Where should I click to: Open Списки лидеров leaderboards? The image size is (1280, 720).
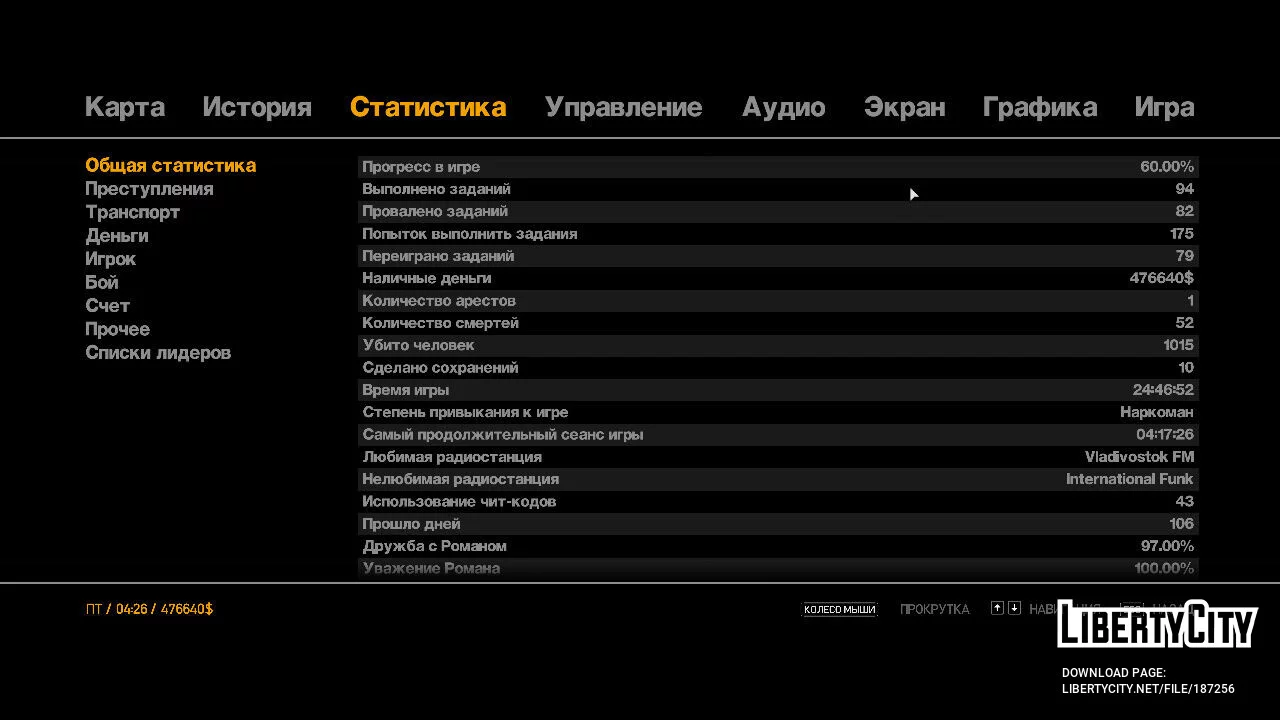pyautogui.click(x=158, y=353)
